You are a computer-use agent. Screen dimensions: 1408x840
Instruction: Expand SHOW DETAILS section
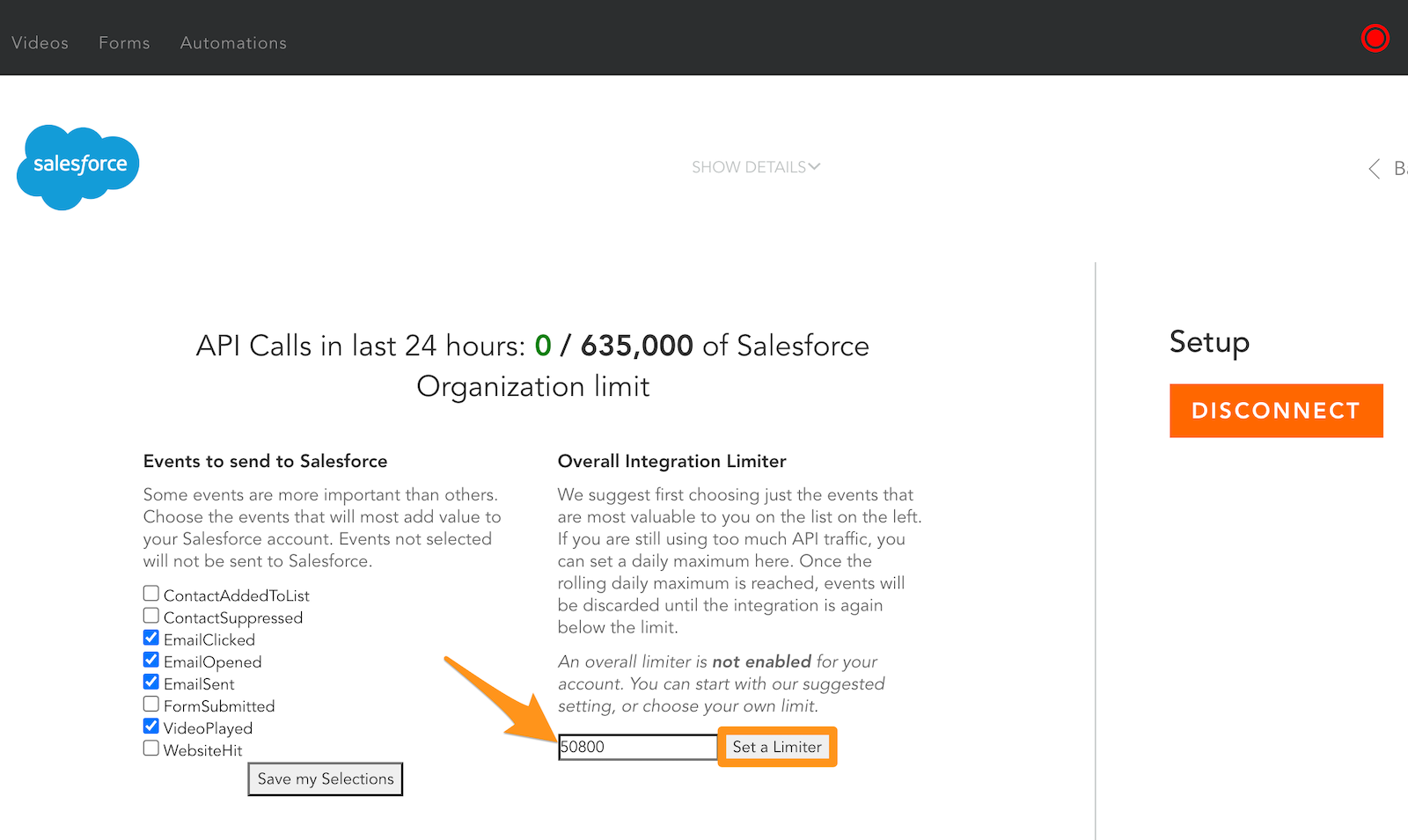756,167
